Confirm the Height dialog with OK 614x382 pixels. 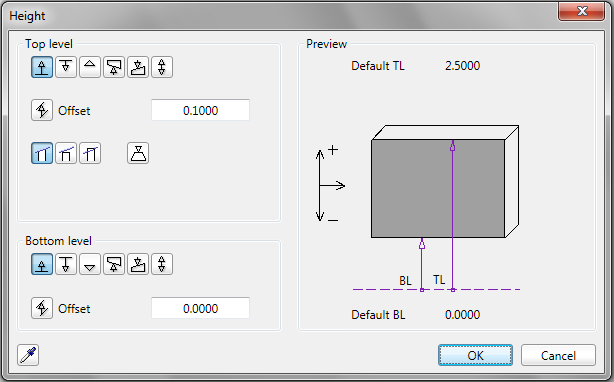point(475,355)
